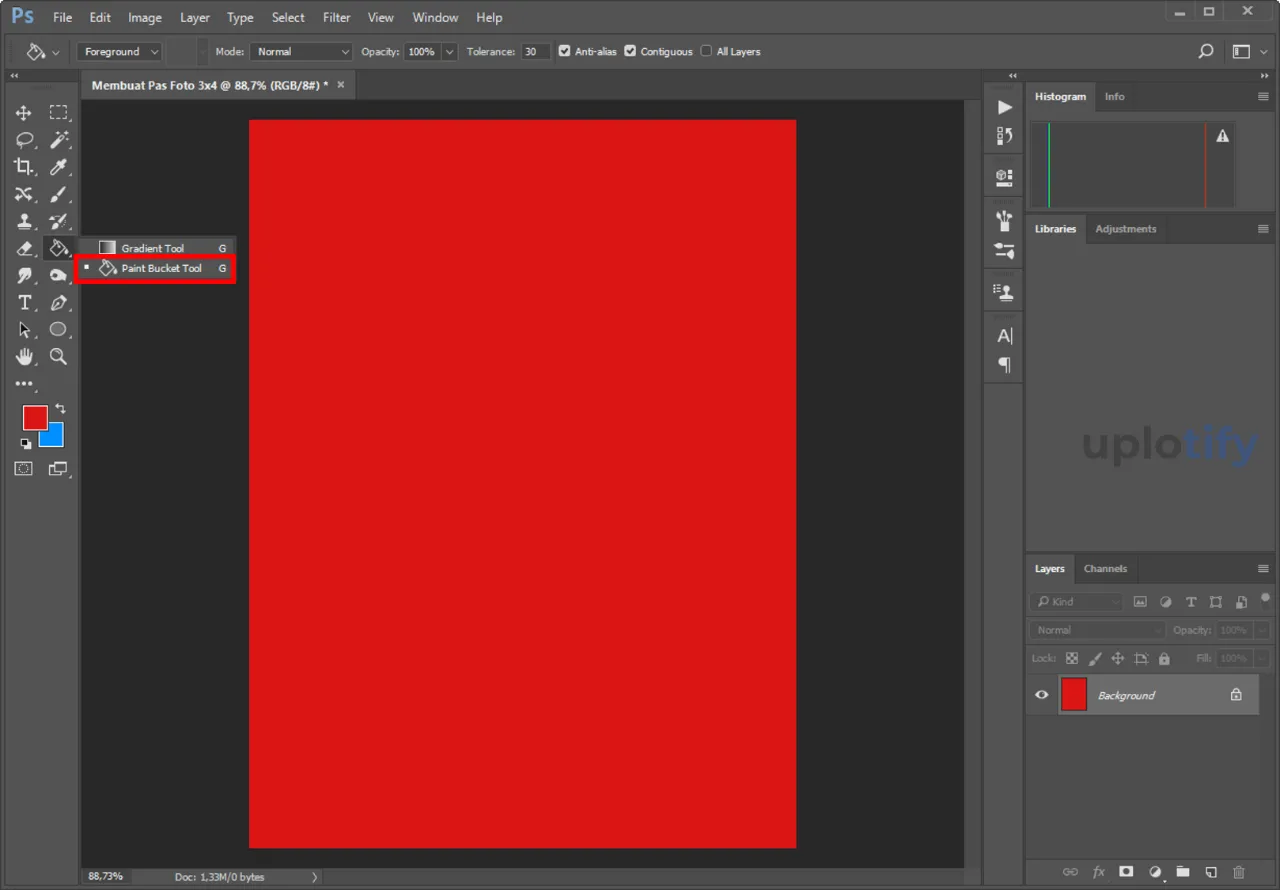
Task: Select the Brush tool
Action: point(59,194)
